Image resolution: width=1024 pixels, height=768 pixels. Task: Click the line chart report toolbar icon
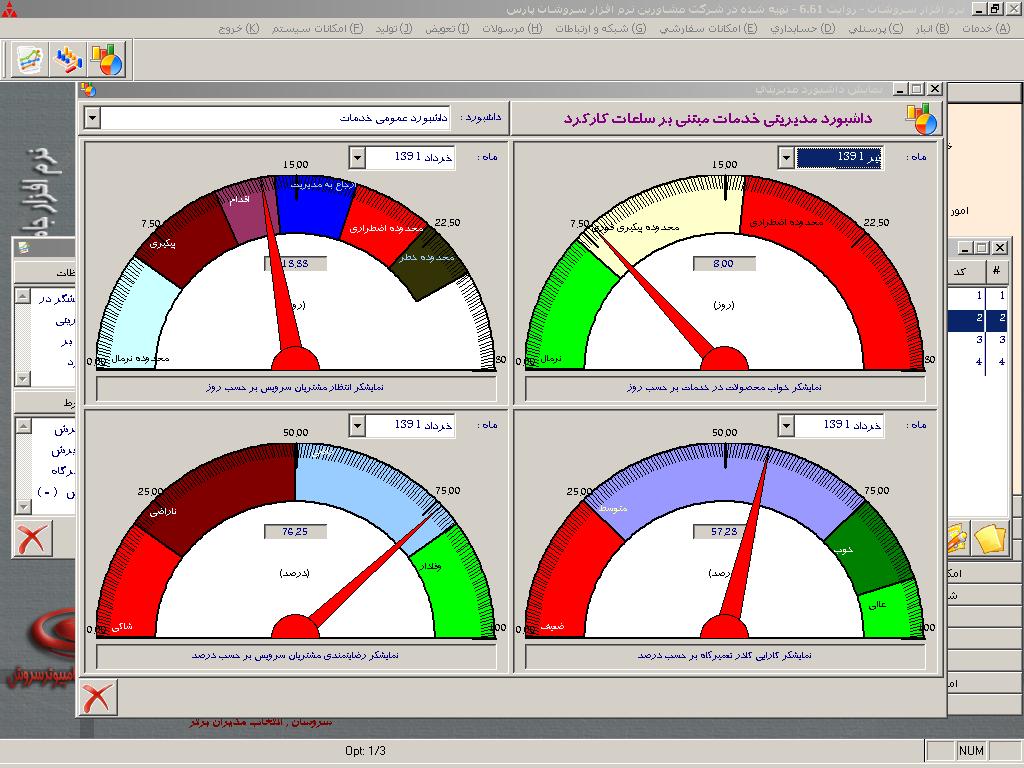point(29,60)
